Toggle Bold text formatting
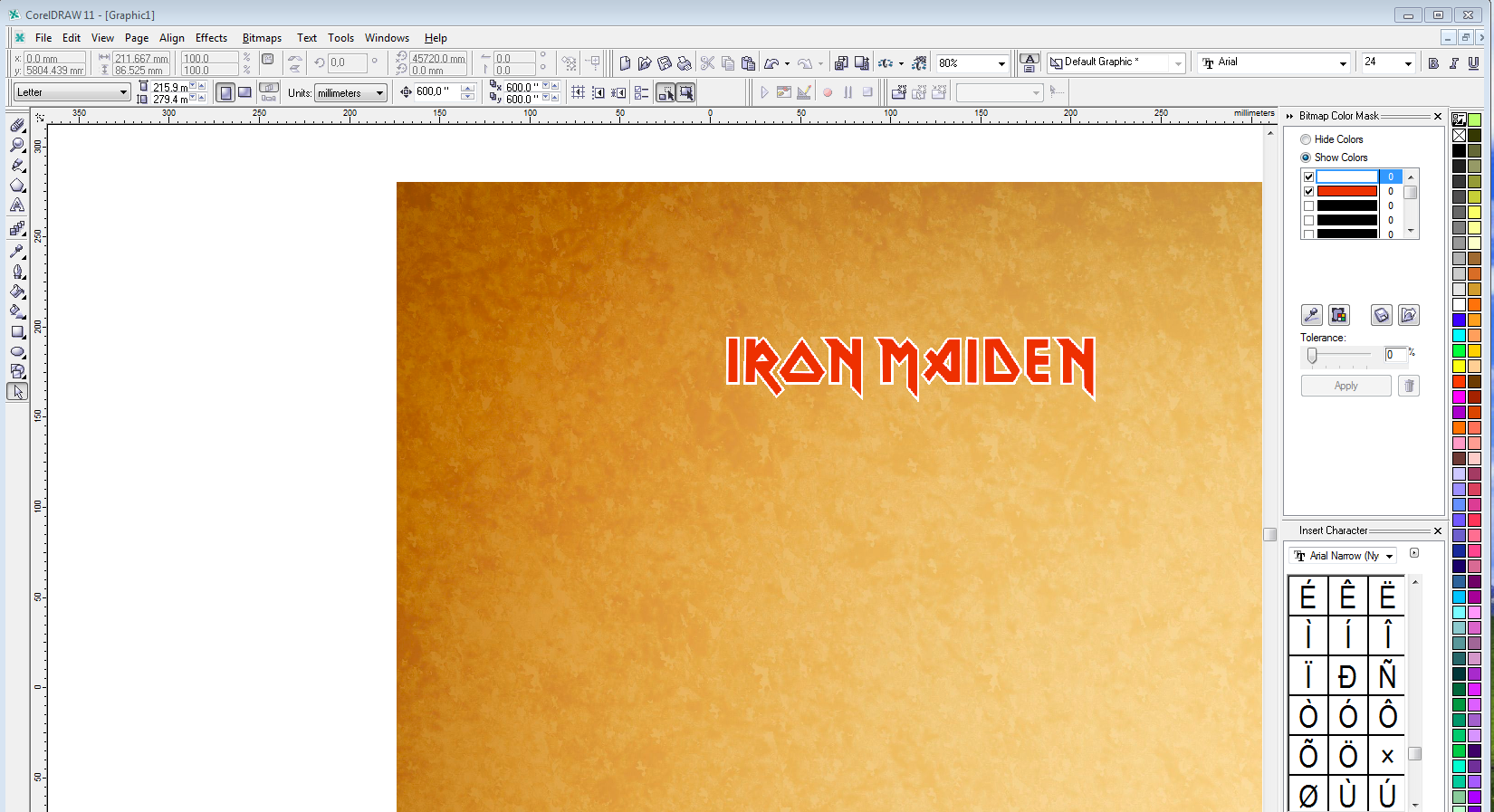Image resolution: width=1494 pixels, height=812 pixels. coord(1433,63)
